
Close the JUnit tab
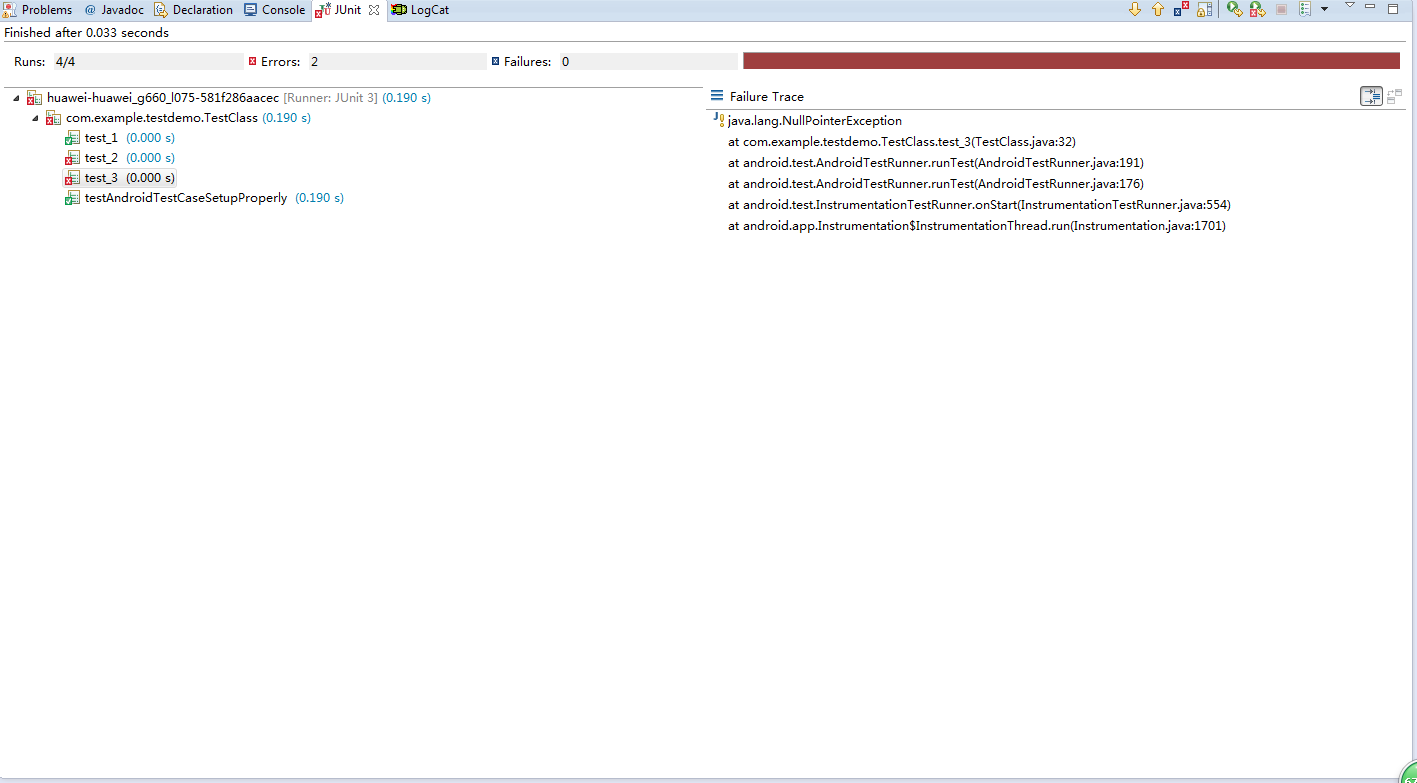375,10
